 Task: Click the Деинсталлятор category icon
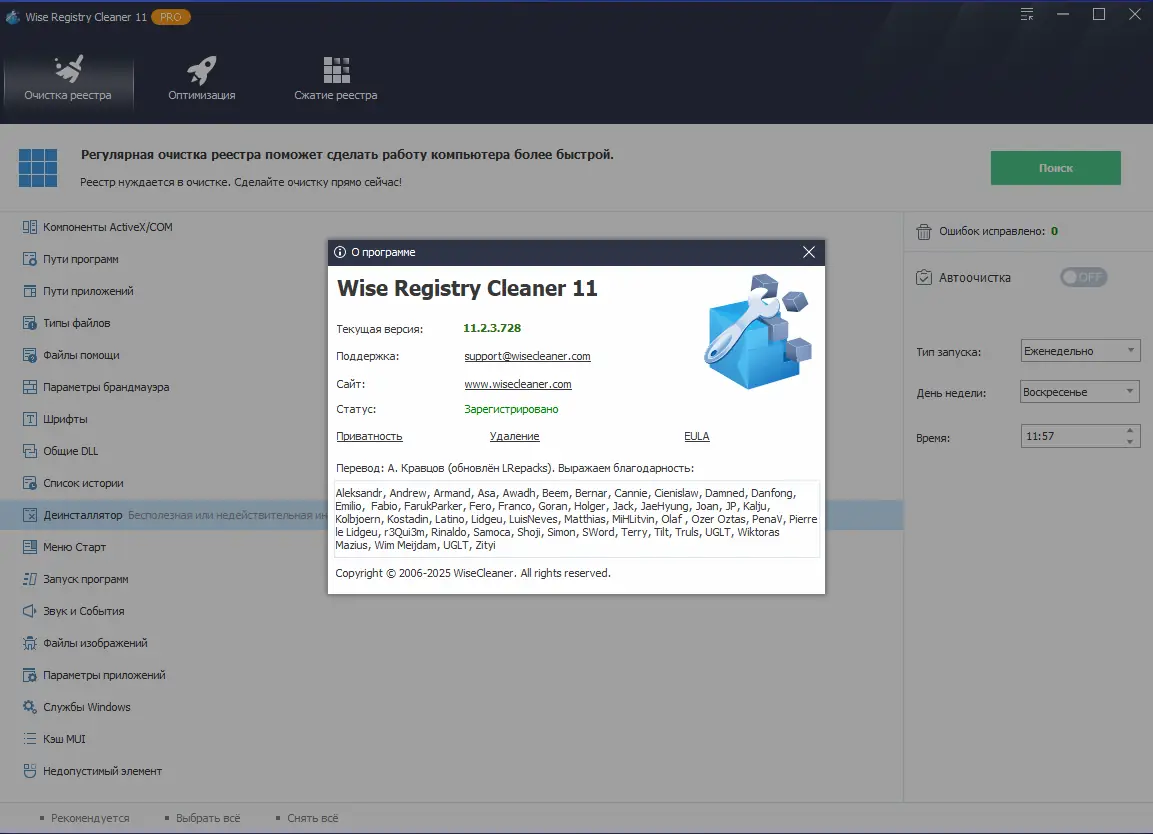tap(29, 515)
